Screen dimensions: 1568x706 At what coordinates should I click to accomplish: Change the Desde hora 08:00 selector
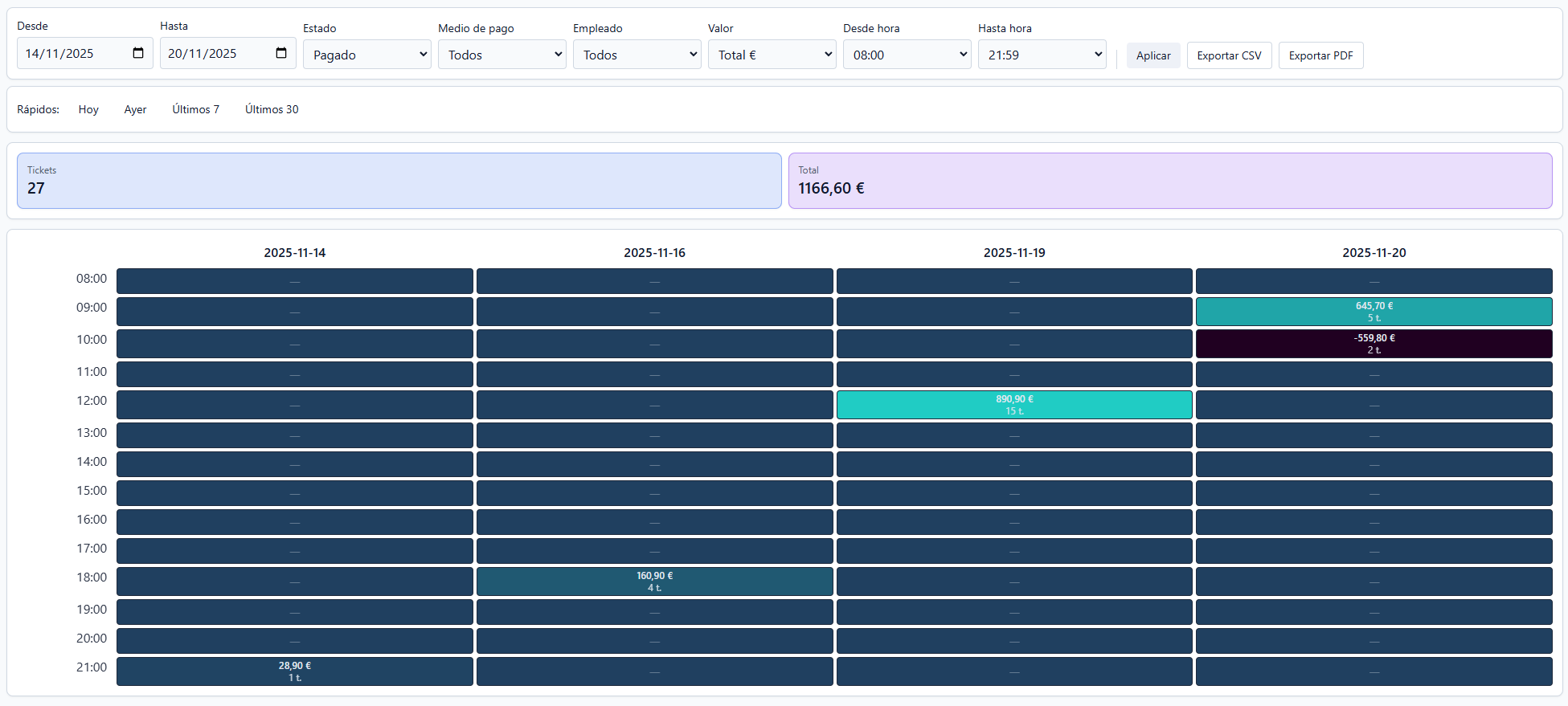click(x=907, y=55)
